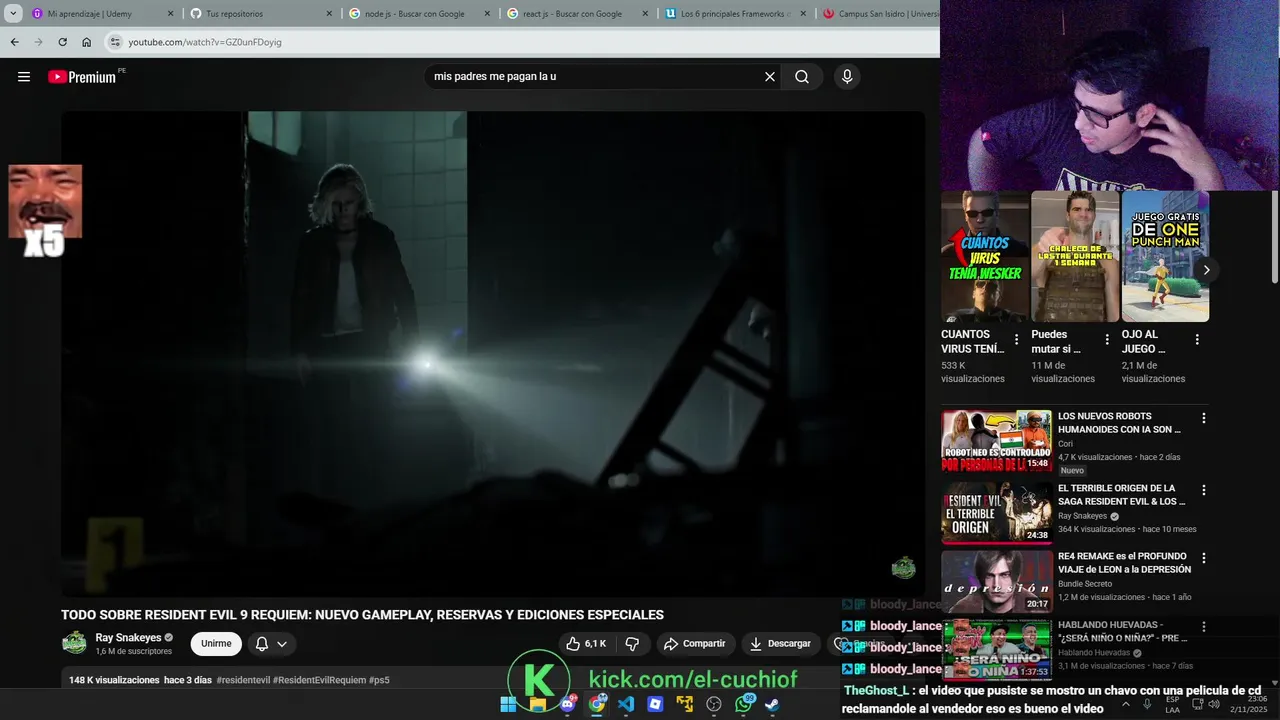The image size is (1280, 720).
Task: Open Ray Snakeyes channel avatar
Action: click(x=74, y=643)
